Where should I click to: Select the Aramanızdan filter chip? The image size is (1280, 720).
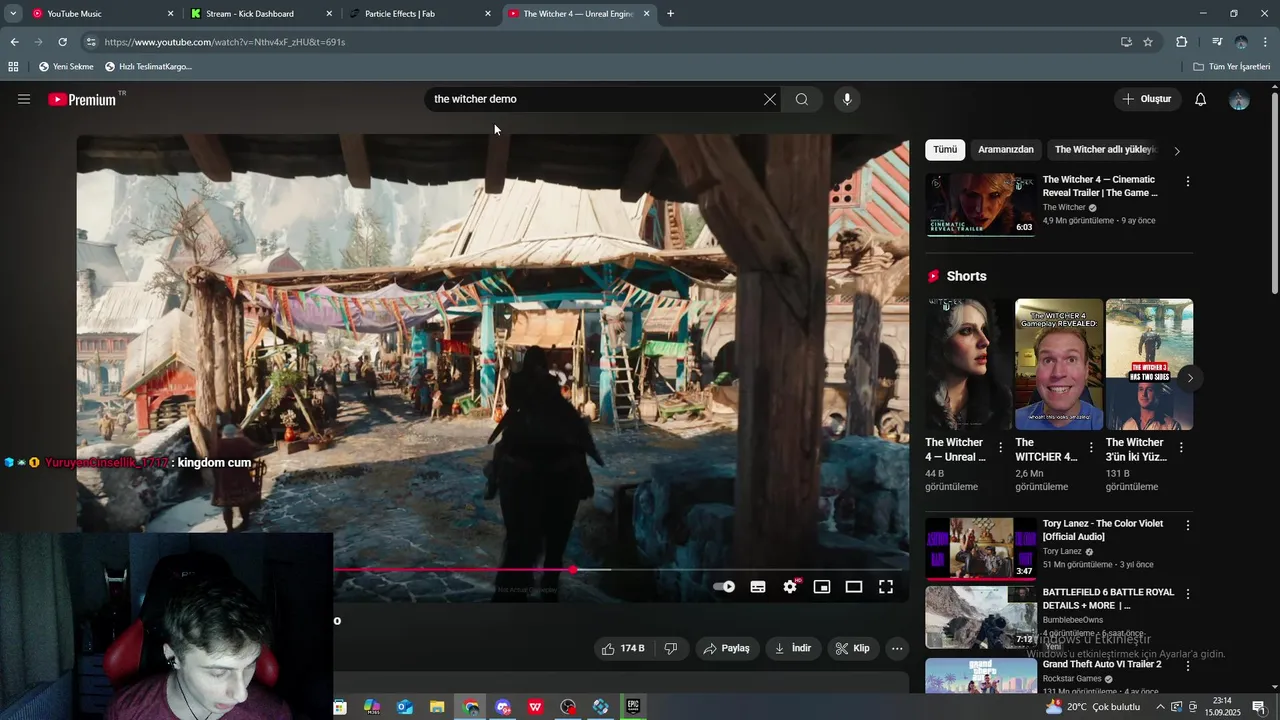(x=1006, y=150)
